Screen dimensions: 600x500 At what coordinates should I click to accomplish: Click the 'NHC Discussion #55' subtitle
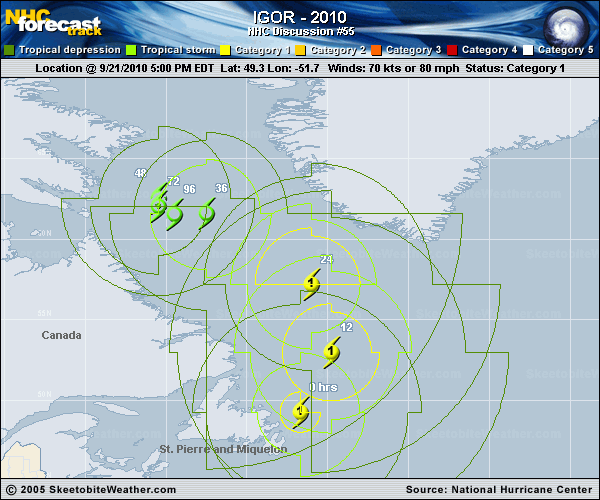301,31
